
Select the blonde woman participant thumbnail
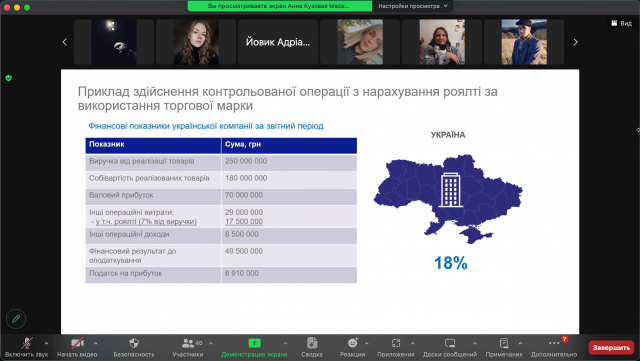[x=360, y=42]
